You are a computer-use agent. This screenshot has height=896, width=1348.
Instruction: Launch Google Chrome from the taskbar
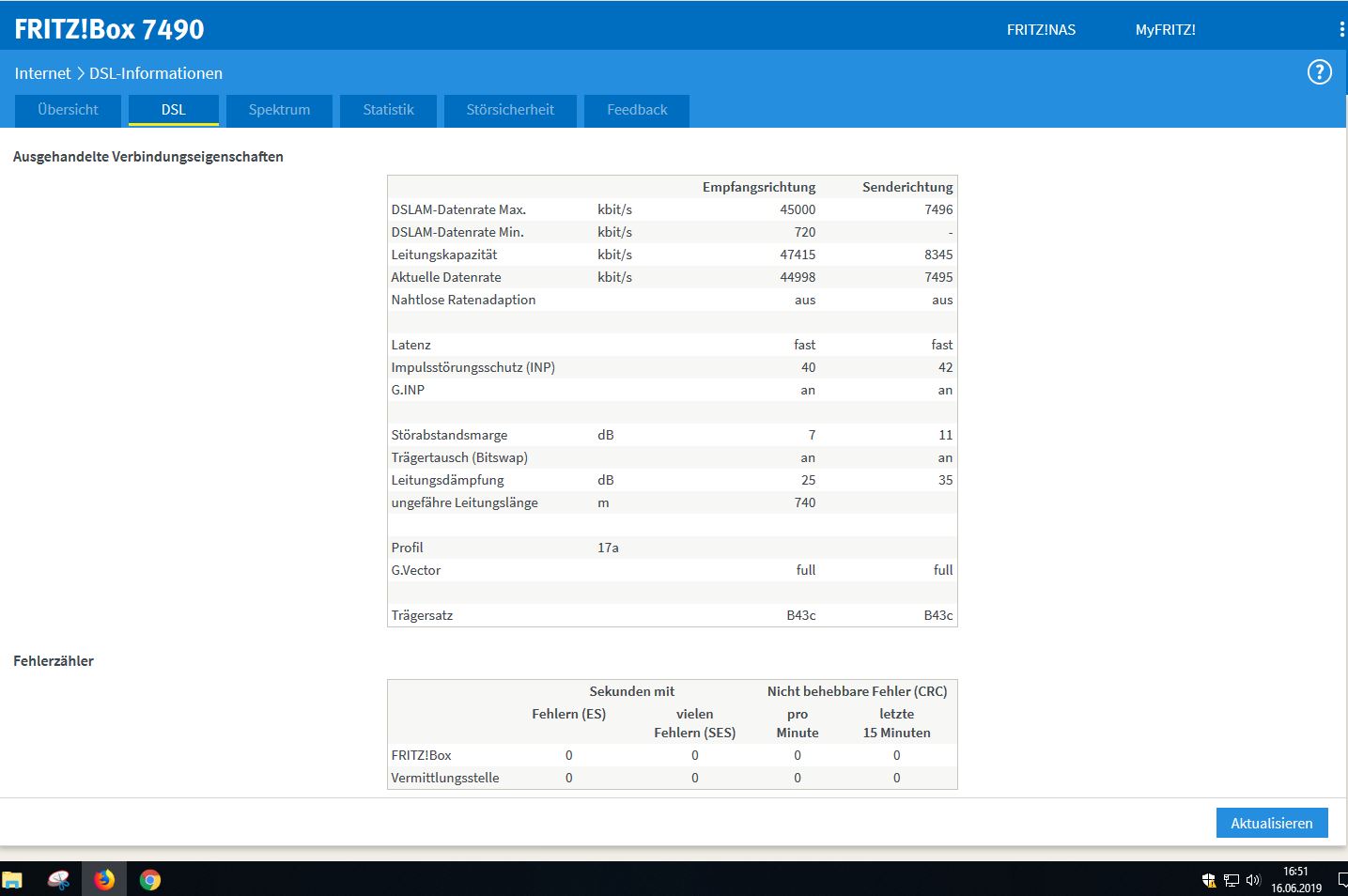150,880
